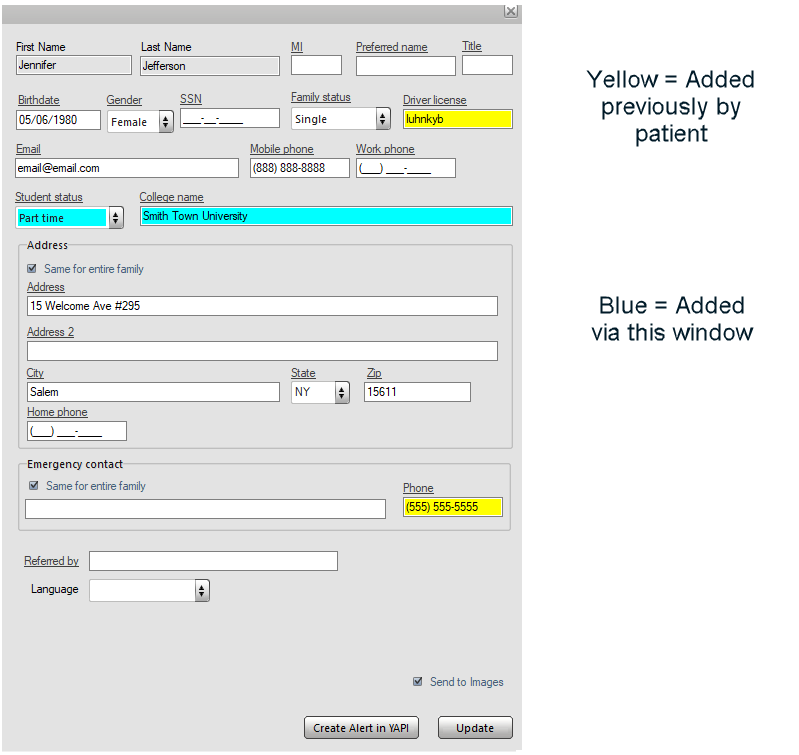
Task: Click the College name field
Action: tap(326, 216)
